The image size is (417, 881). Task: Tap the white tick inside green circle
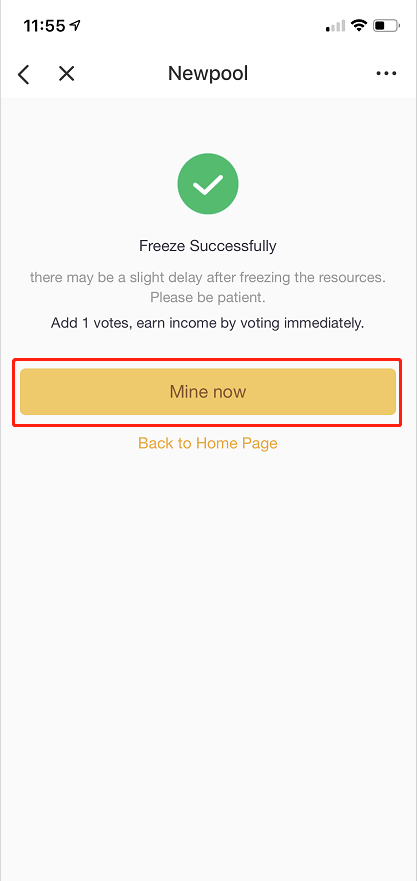pos(208,184)
